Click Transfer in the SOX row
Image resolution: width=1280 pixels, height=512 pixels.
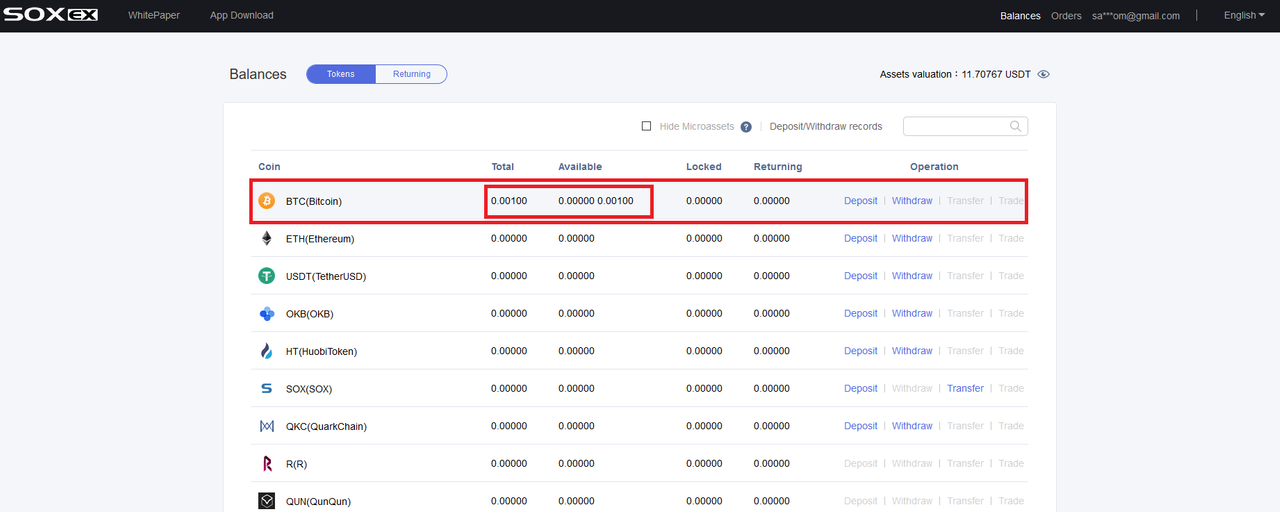click(x=965, y=388)
